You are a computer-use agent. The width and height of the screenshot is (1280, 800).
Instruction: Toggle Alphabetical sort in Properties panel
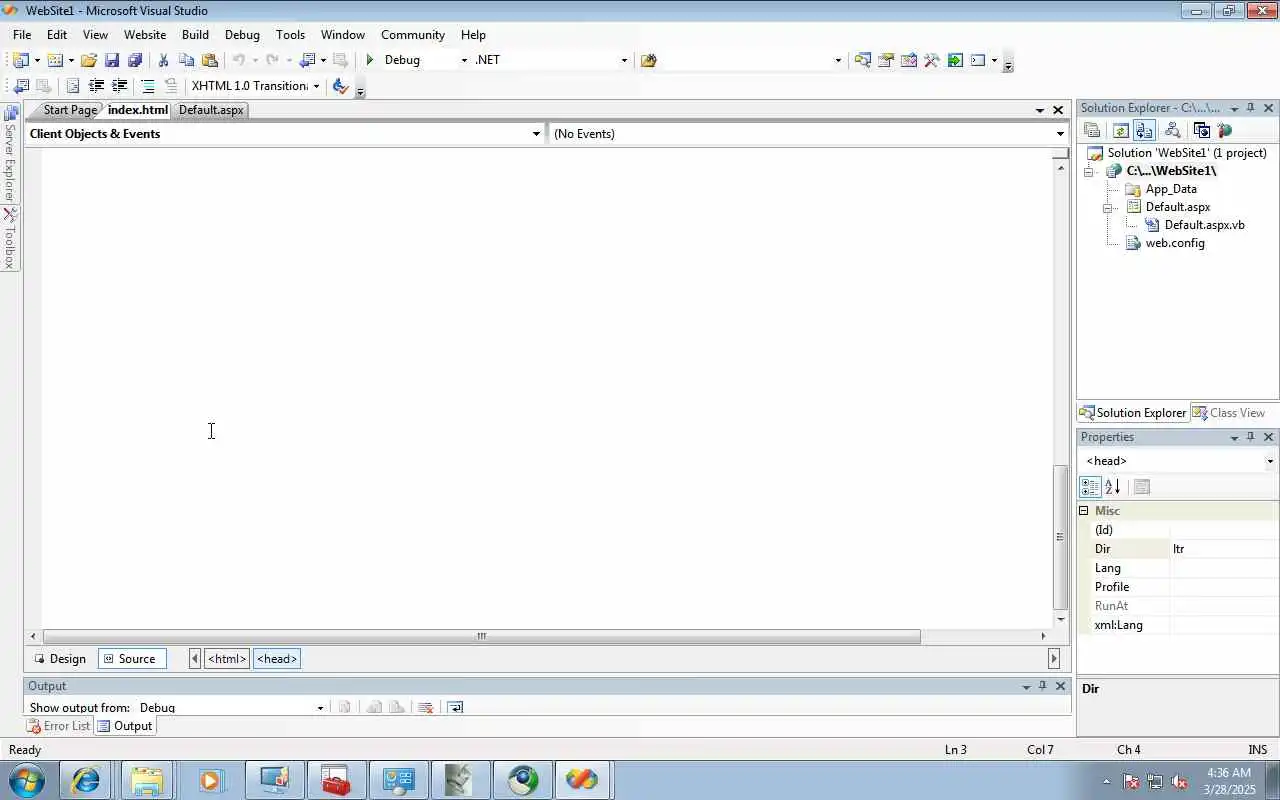pos(1112,487)
